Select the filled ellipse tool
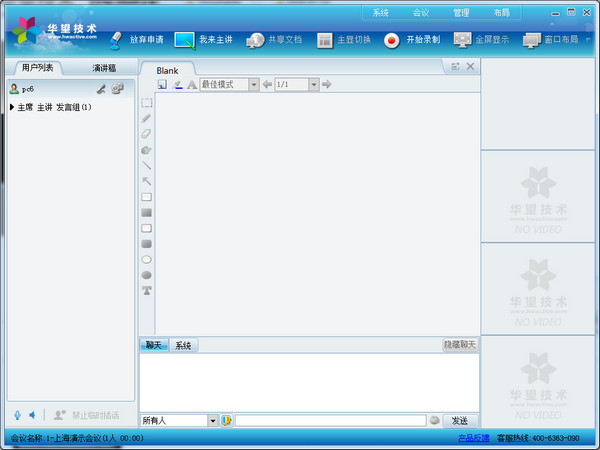 pos(147,275)
